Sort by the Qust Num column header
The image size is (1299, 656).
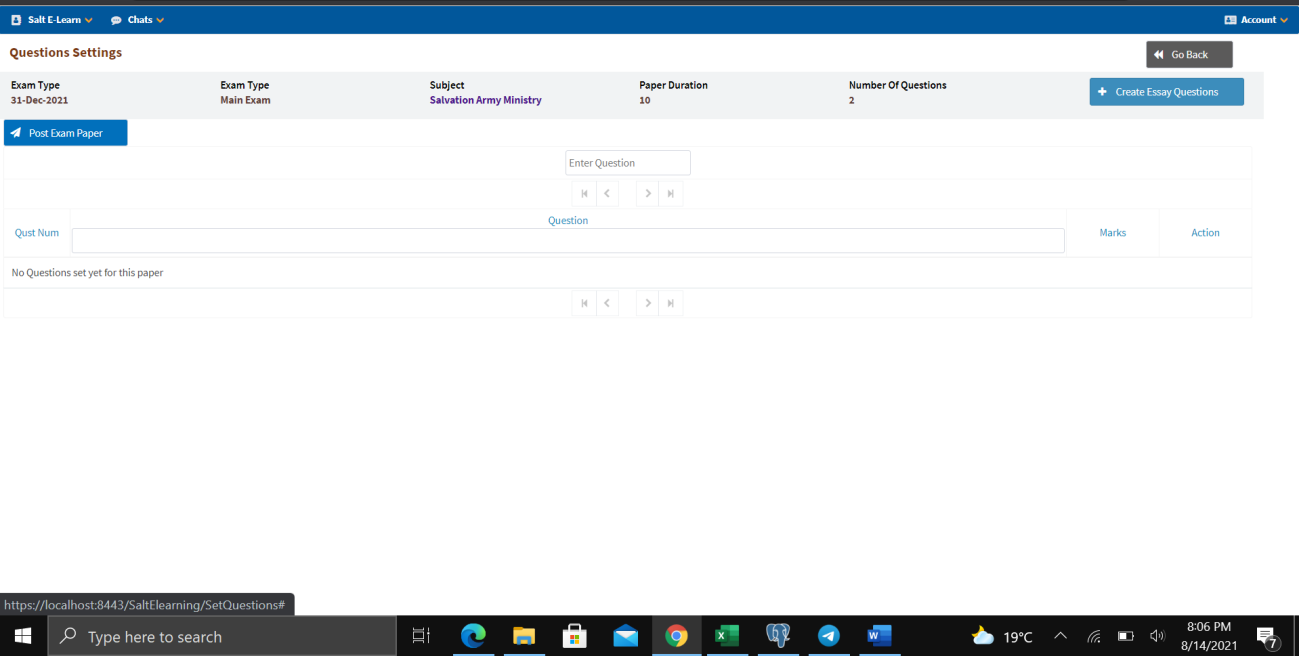point(37,233)
